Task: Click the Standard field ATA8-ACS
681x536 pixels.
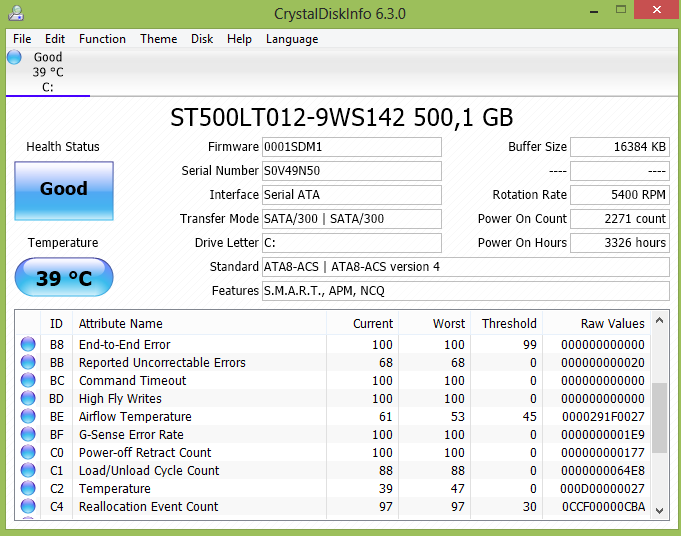Action: pyautogui.click(x=466, y=266)
